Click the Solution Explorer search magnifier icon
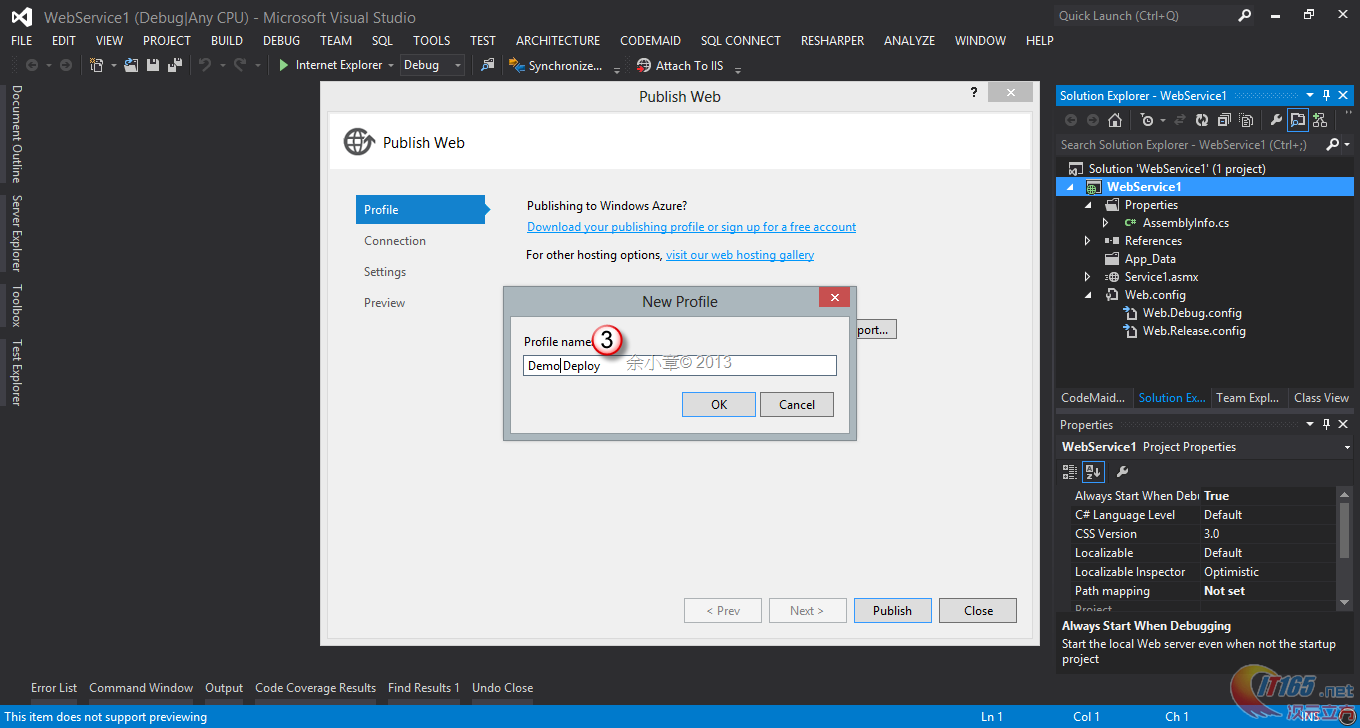This screenshot has height=728, width=1360. click(1332, 145)
